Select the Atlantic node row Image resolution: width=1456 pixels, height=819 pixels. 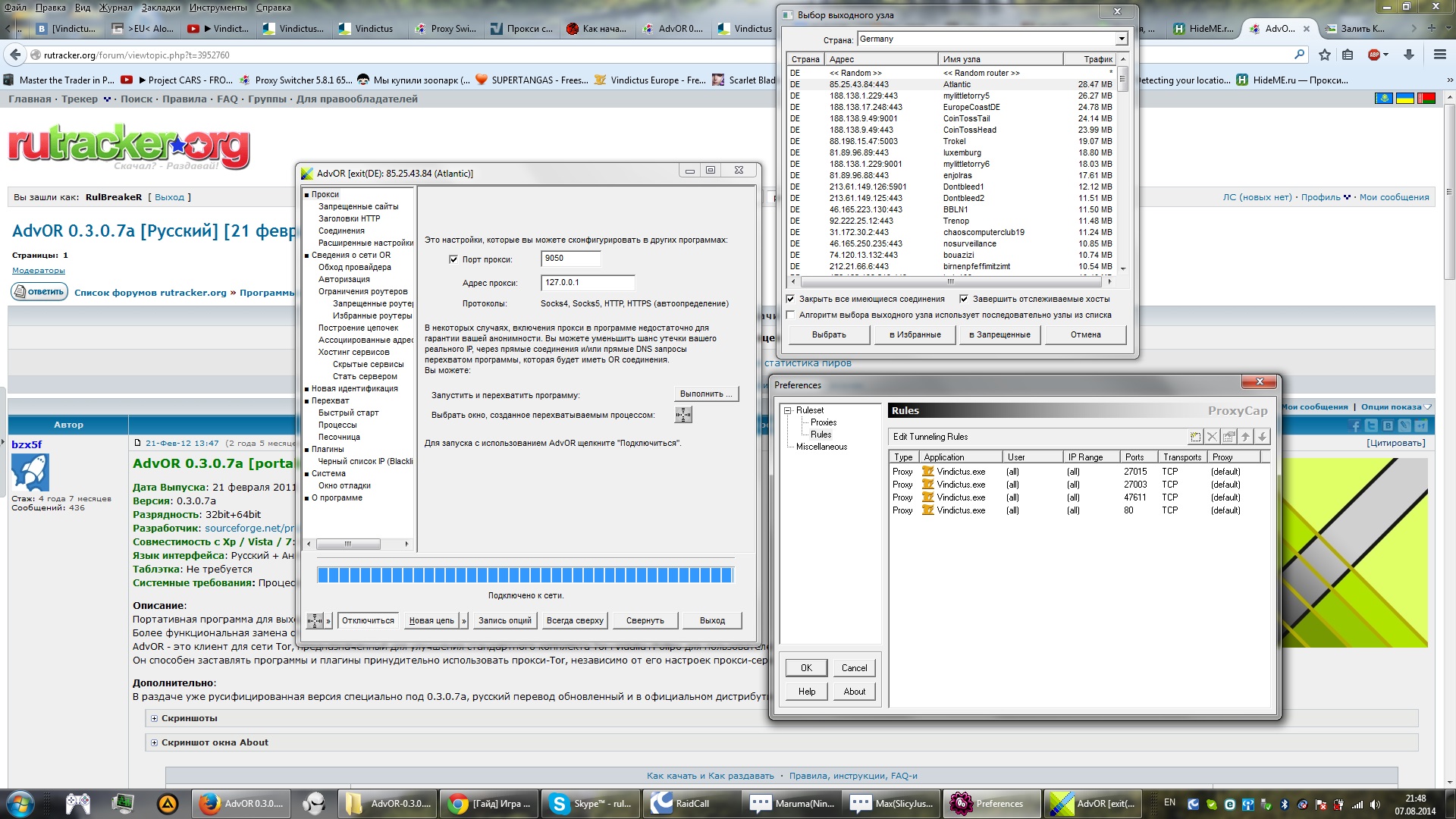coord(952,84)
